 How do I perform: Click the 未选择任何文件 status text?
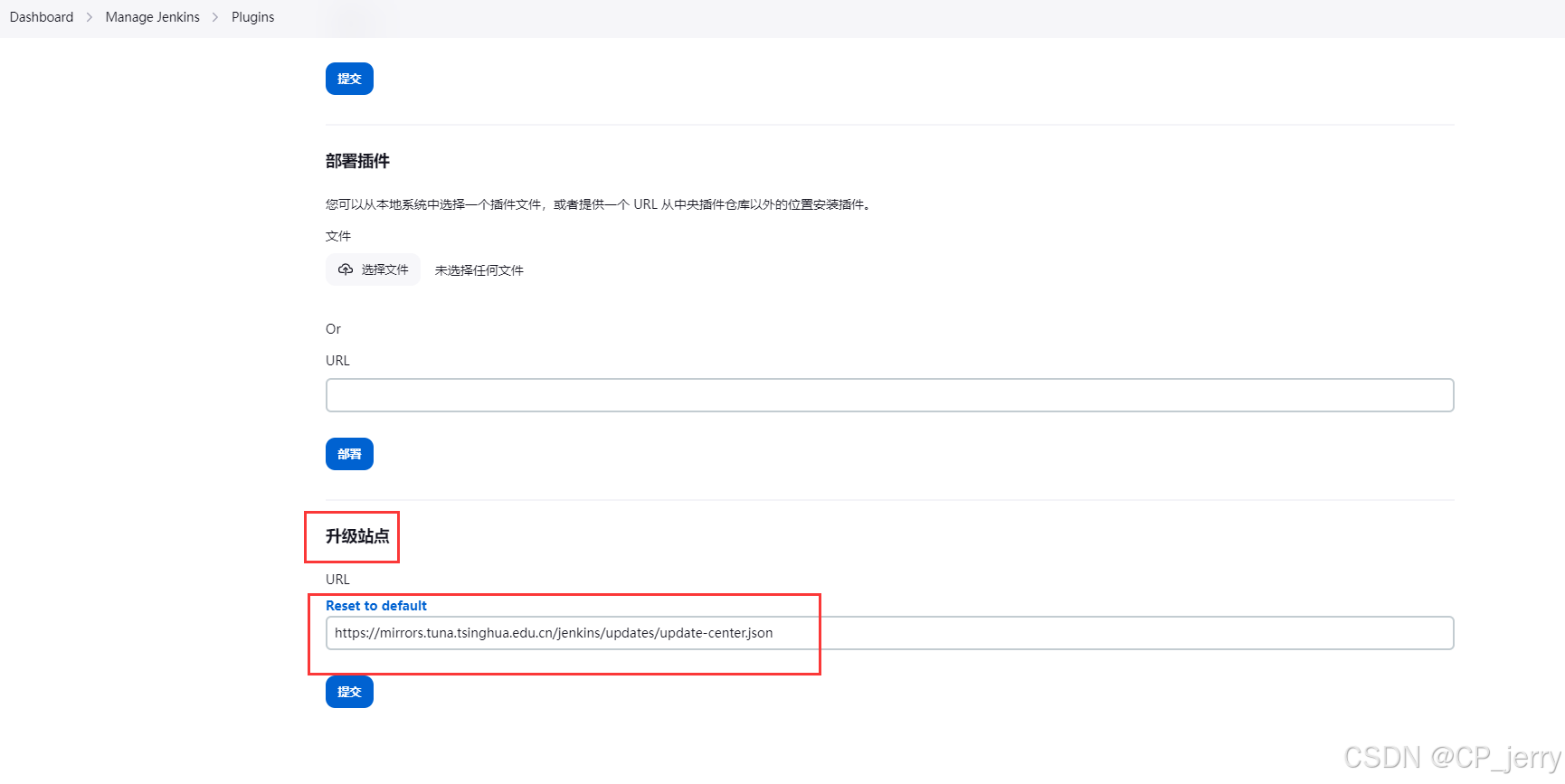479,270
